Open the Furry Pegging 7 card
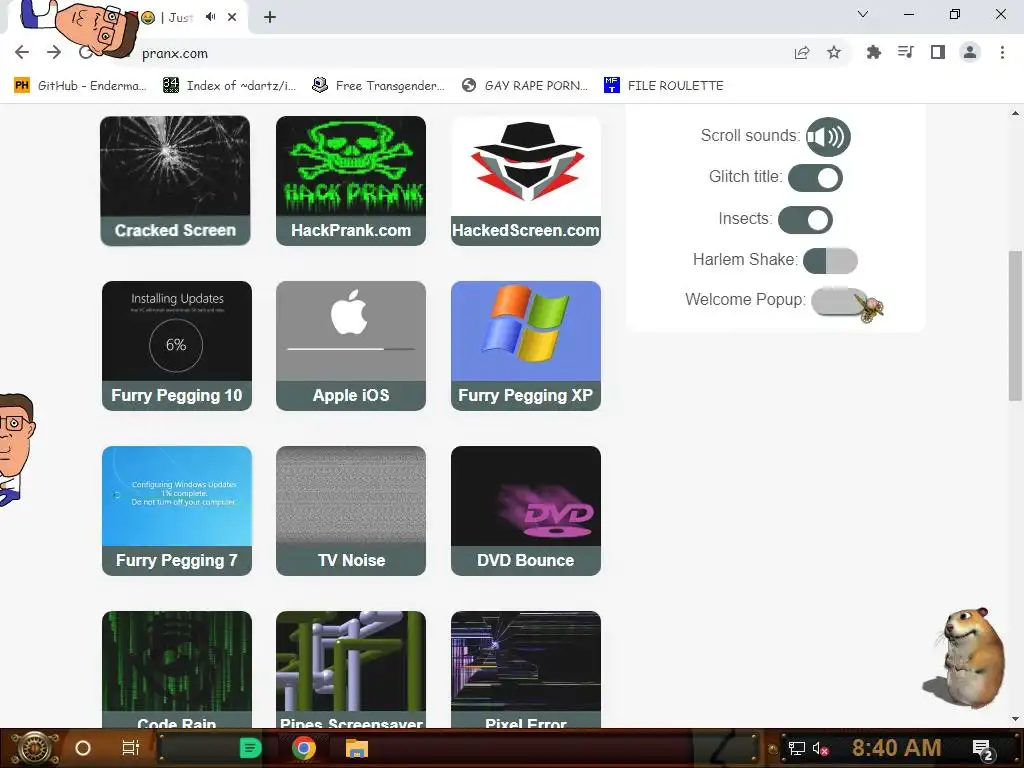The image size is (1024, 768). click(176, 511)
